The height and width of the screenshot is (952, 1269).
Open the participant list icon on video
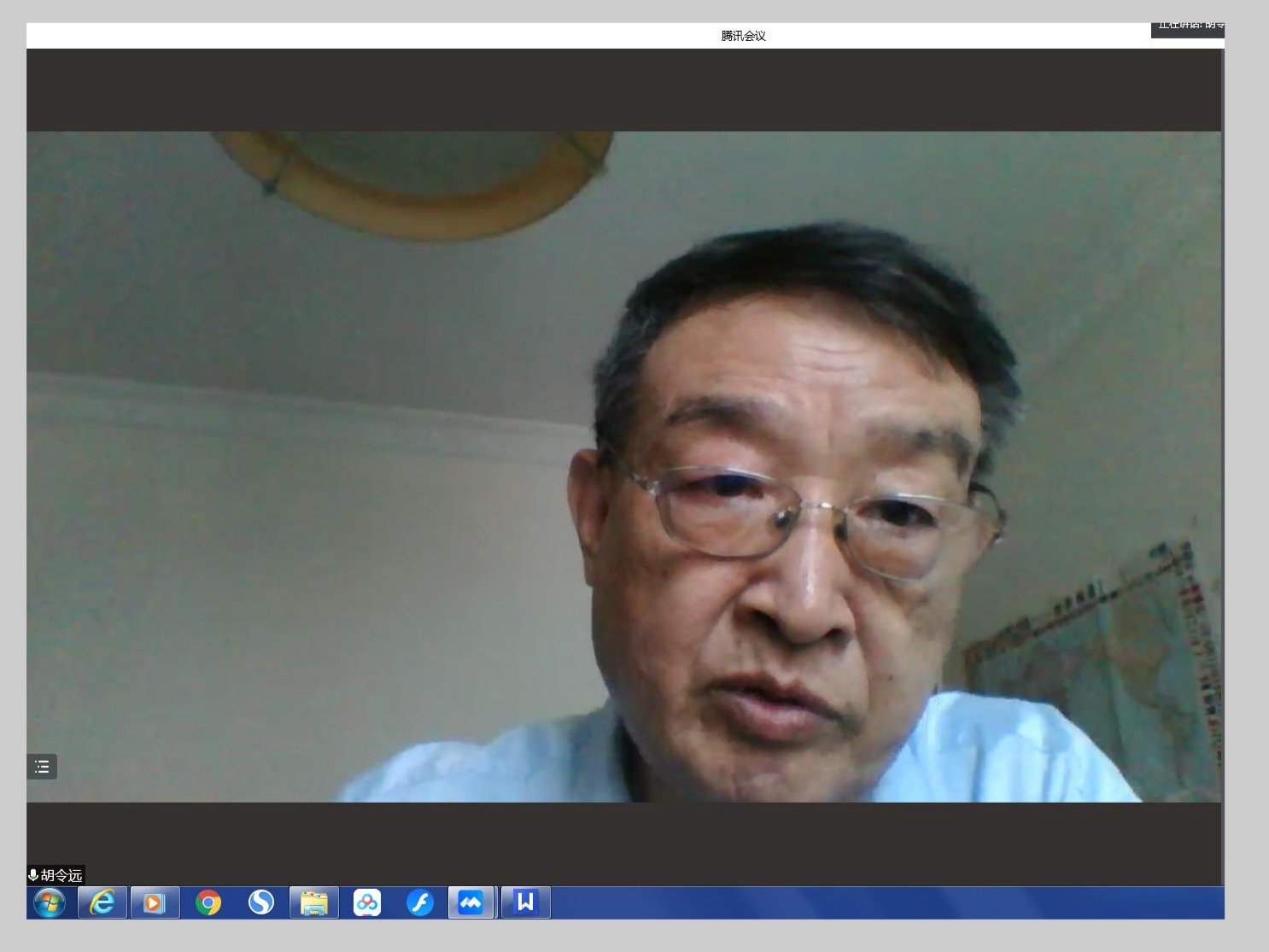(x=42, y=767)
